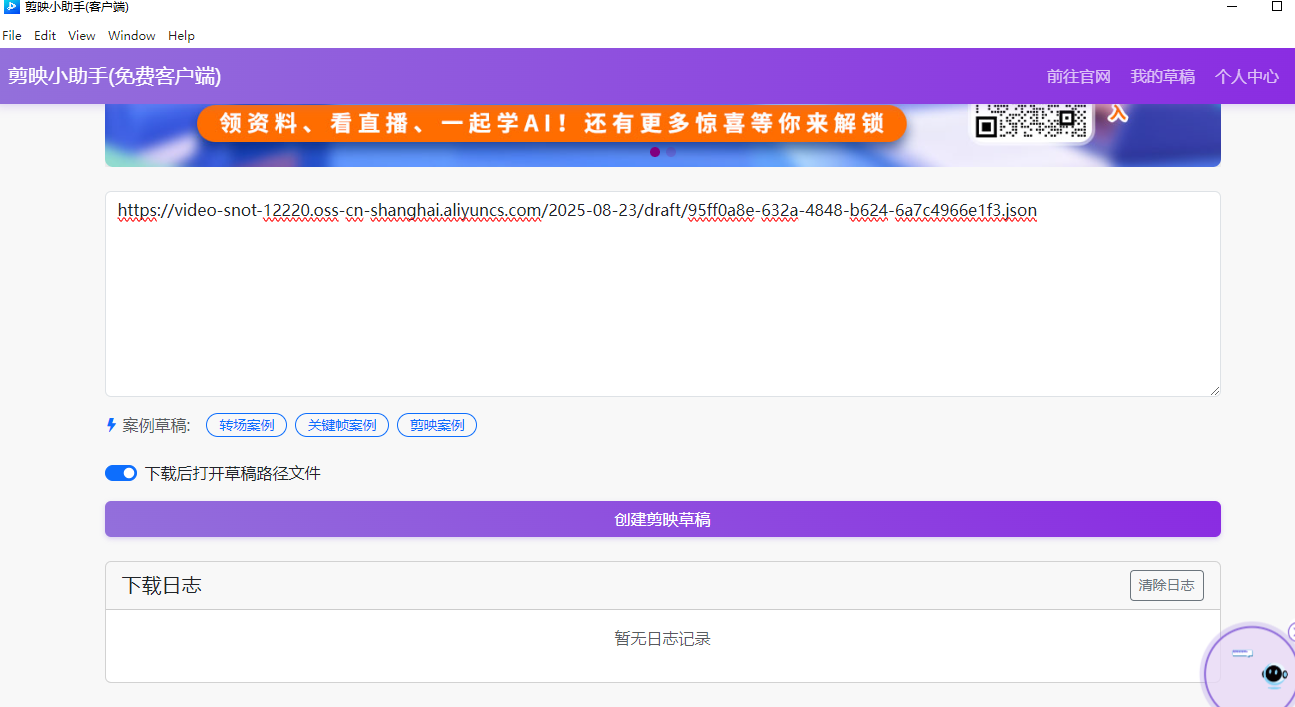The width and height of the screenshot is (1295, 707).
Task: Click into the draft URL text area
Action: (x=663, y=294)
